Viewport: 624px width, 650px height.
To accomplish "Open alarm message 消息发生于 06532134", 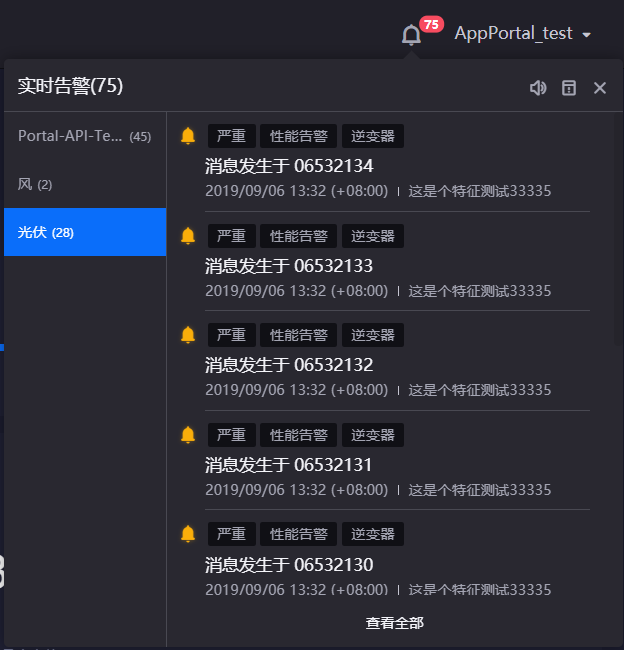I will 289,166.
